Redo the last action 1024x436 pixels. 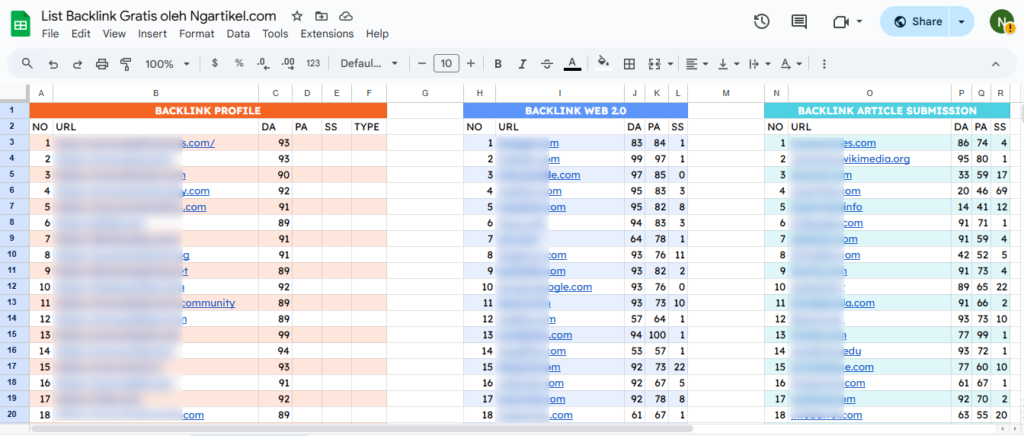pos(77,64)
